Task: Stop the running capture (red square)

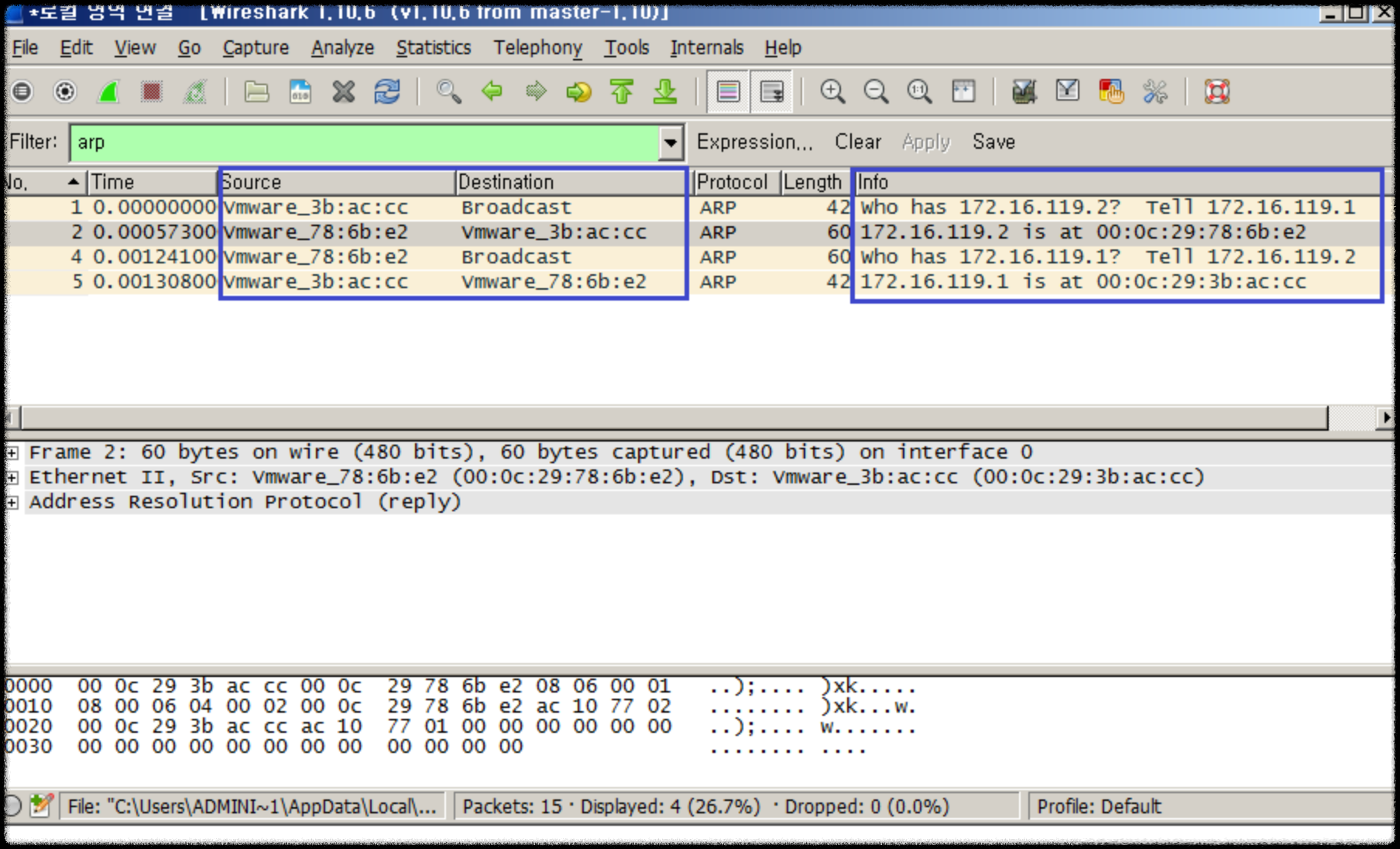Action: click(x=152, y=92)
